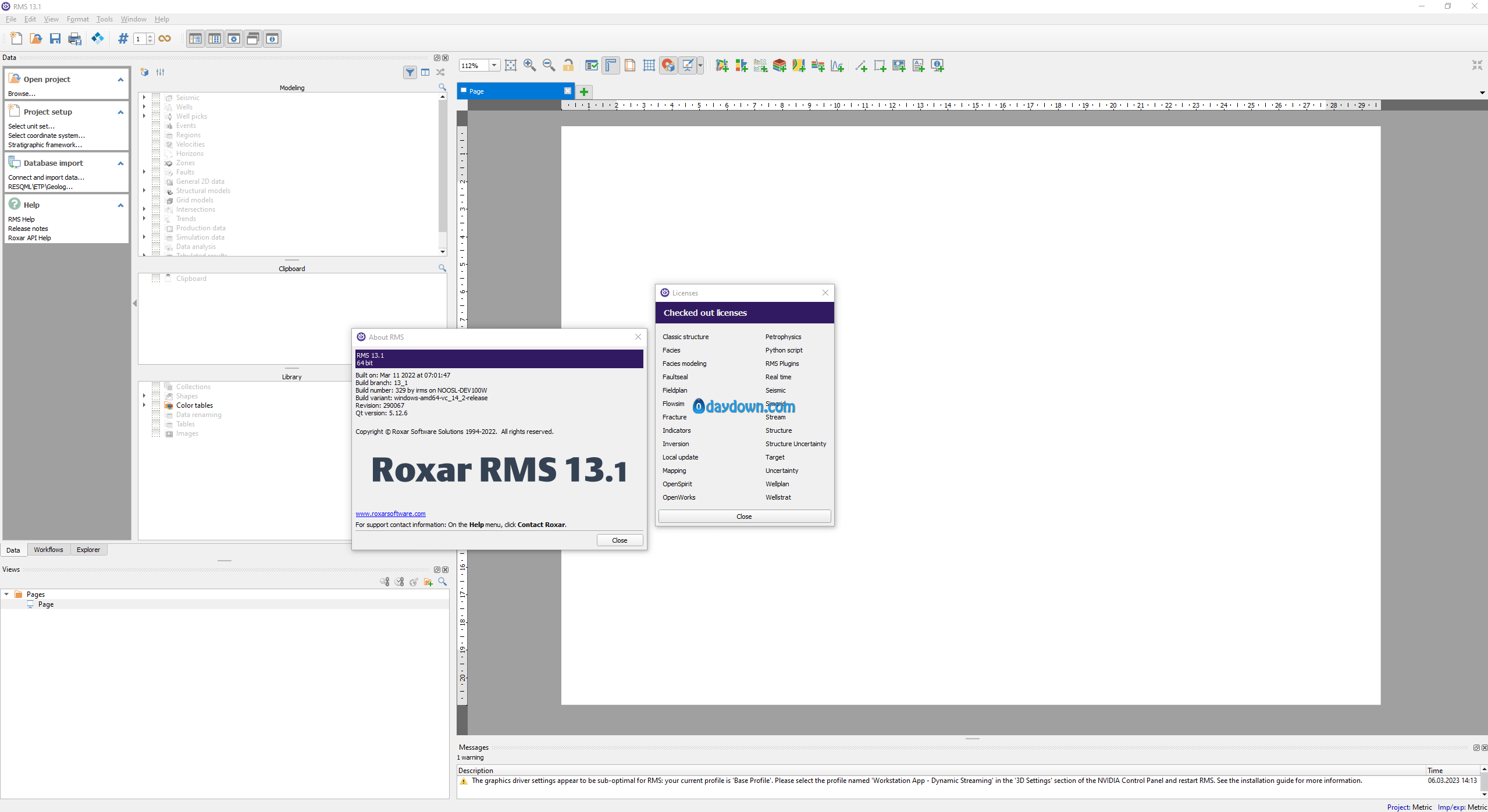Click the new folder icon in Views toolbar
The width and height of the screenshot is (1488, 812).
[x=428, y=582]
